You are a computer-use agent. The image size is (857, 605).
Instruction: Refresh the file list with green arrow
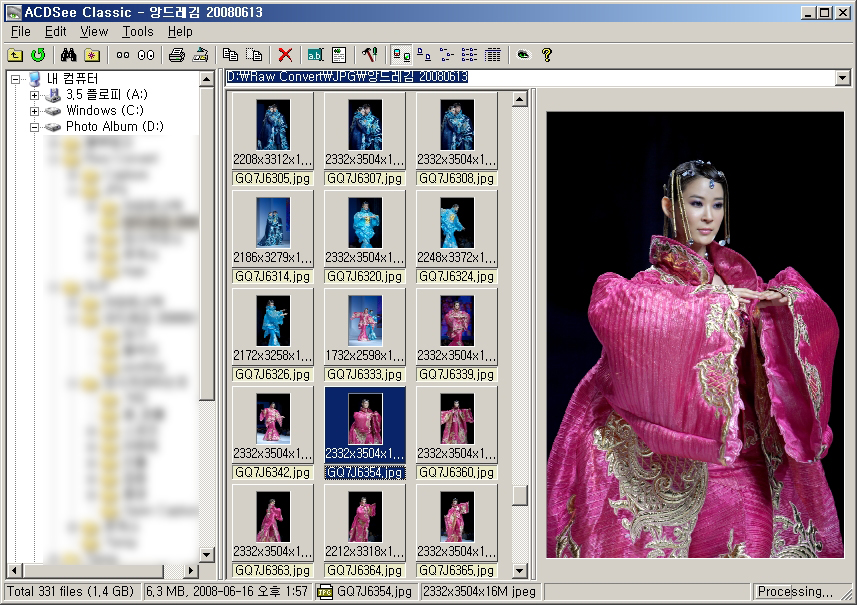[38, 55]
